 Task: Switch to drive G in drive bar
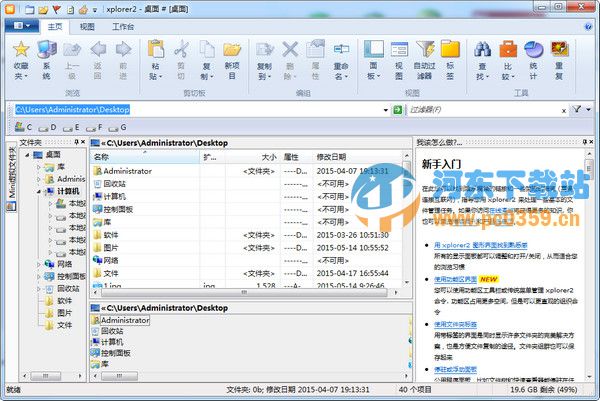pos(117,127)
